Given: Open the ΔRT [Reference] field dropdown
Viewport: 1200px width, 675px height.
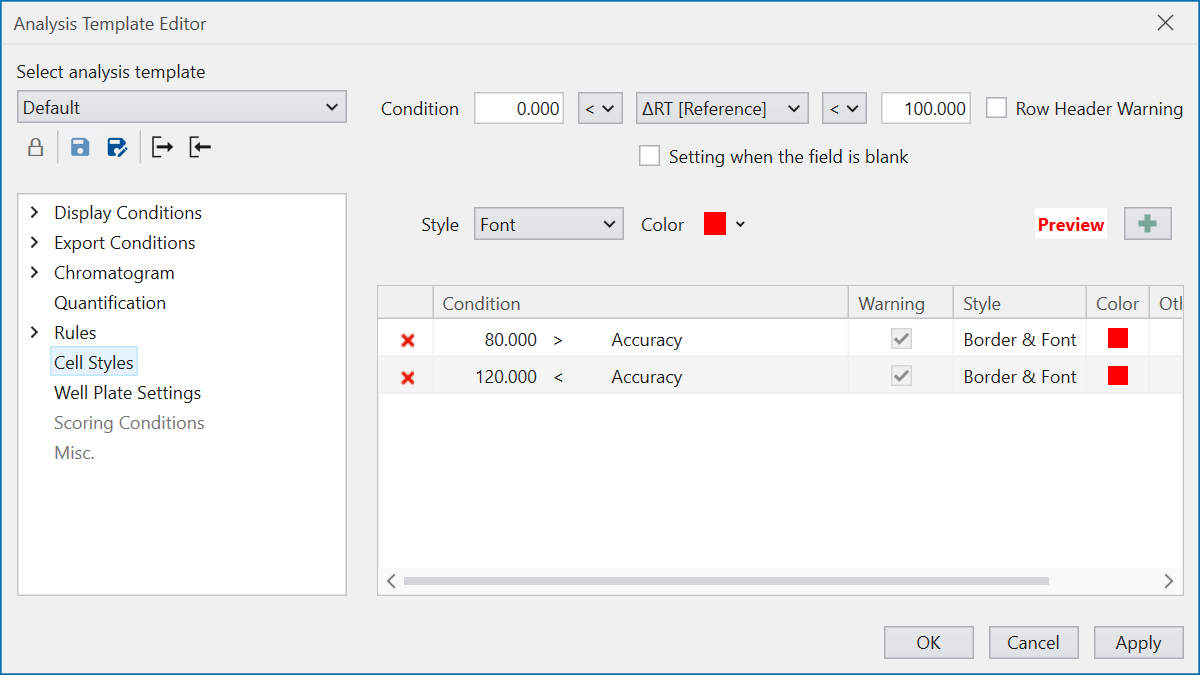Looking at the screenshot, I should point(722,109).
